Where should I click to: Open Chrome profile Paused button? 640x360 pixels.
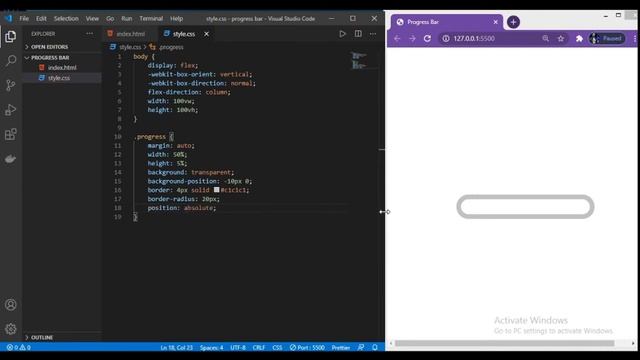pyautogui.click(x=607, y=38)
